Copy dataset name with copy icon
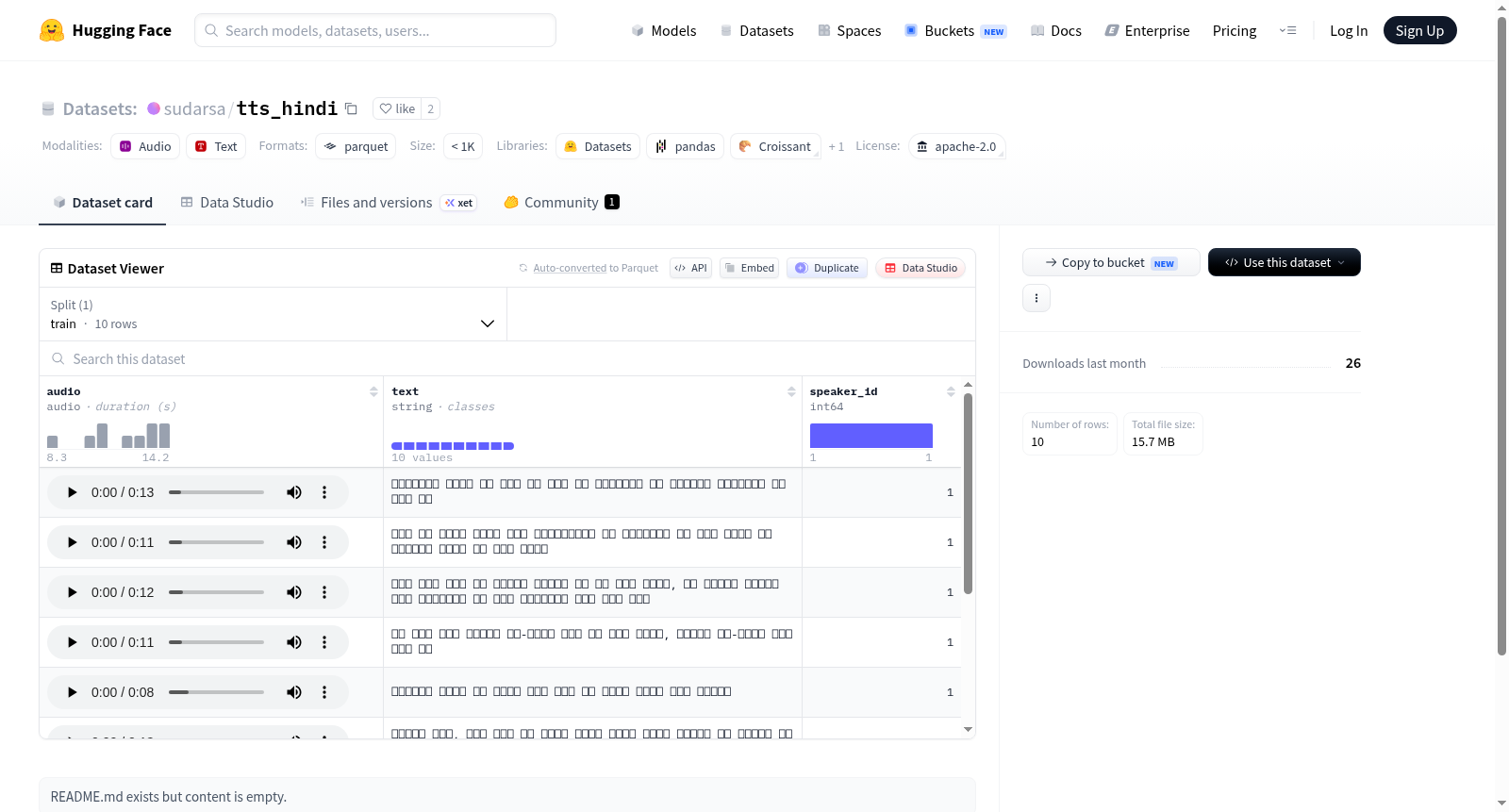 click(351, 108)
